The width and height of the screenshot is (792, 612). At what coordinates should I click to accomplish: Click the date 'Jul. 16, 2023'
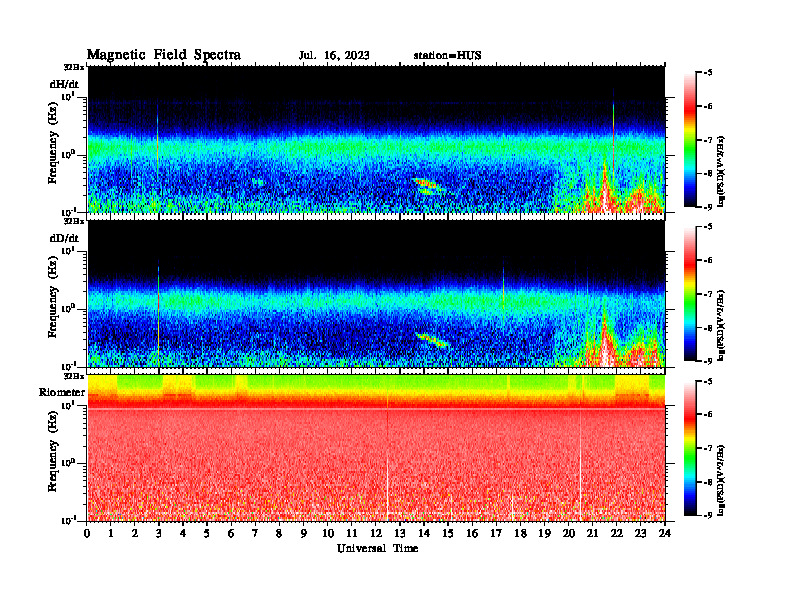(x=334, y=55)
